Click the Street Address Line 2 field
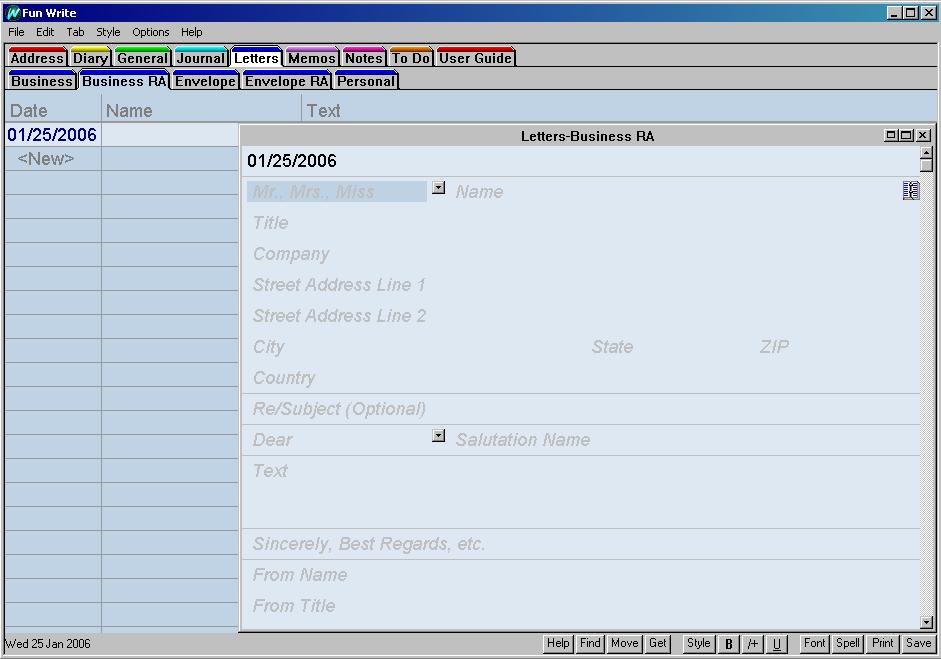Image resolution: width=941 pixels, height=659 pixels. click(x=580, y=316)
